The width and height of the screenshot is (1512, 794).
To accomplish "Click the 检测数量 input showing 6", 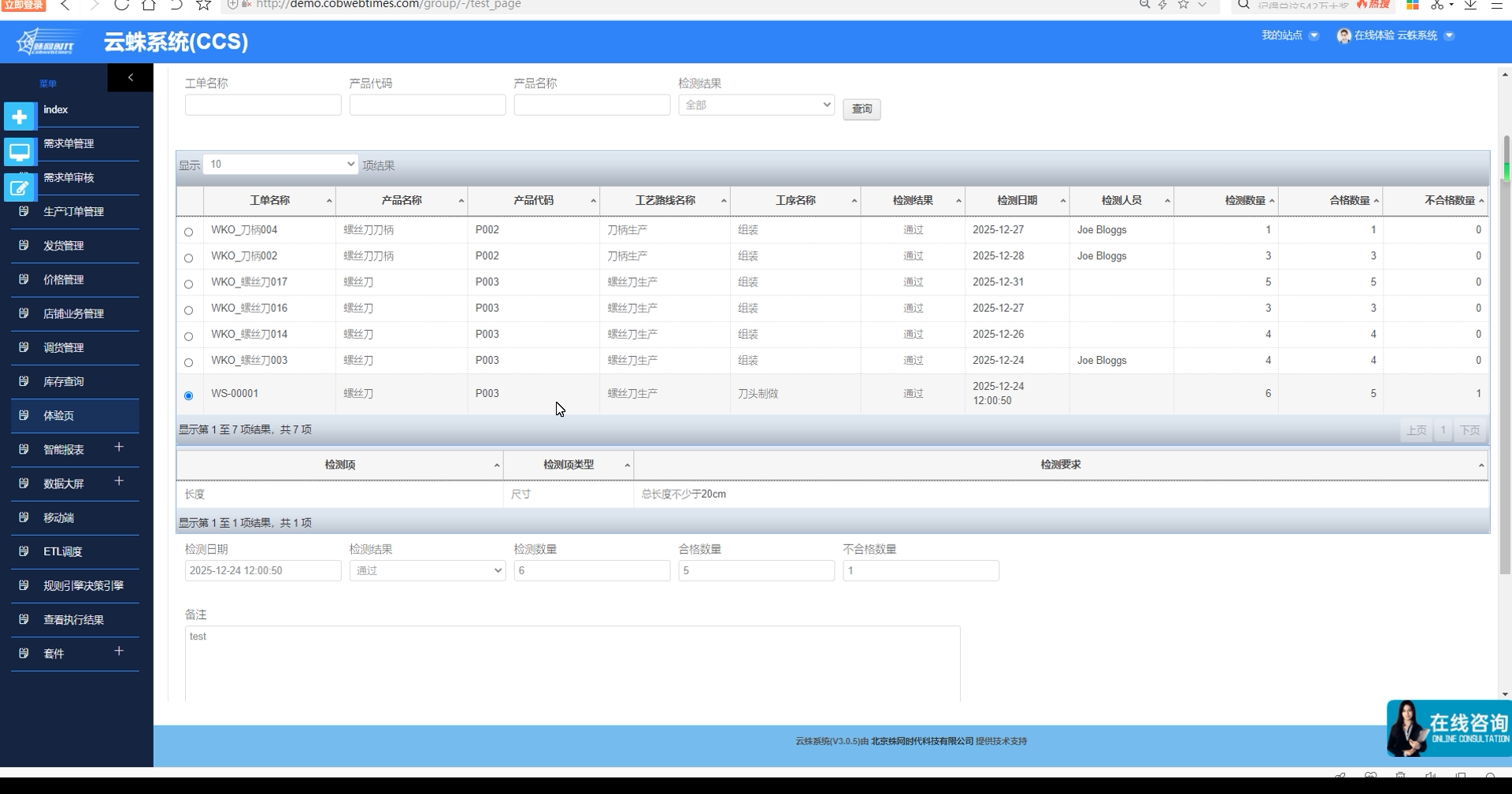I will point(591,570).
